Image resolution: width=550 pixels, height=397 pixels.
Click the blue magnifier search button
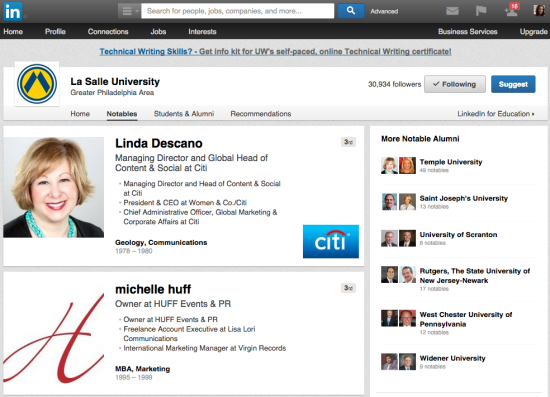click(350, 11)
